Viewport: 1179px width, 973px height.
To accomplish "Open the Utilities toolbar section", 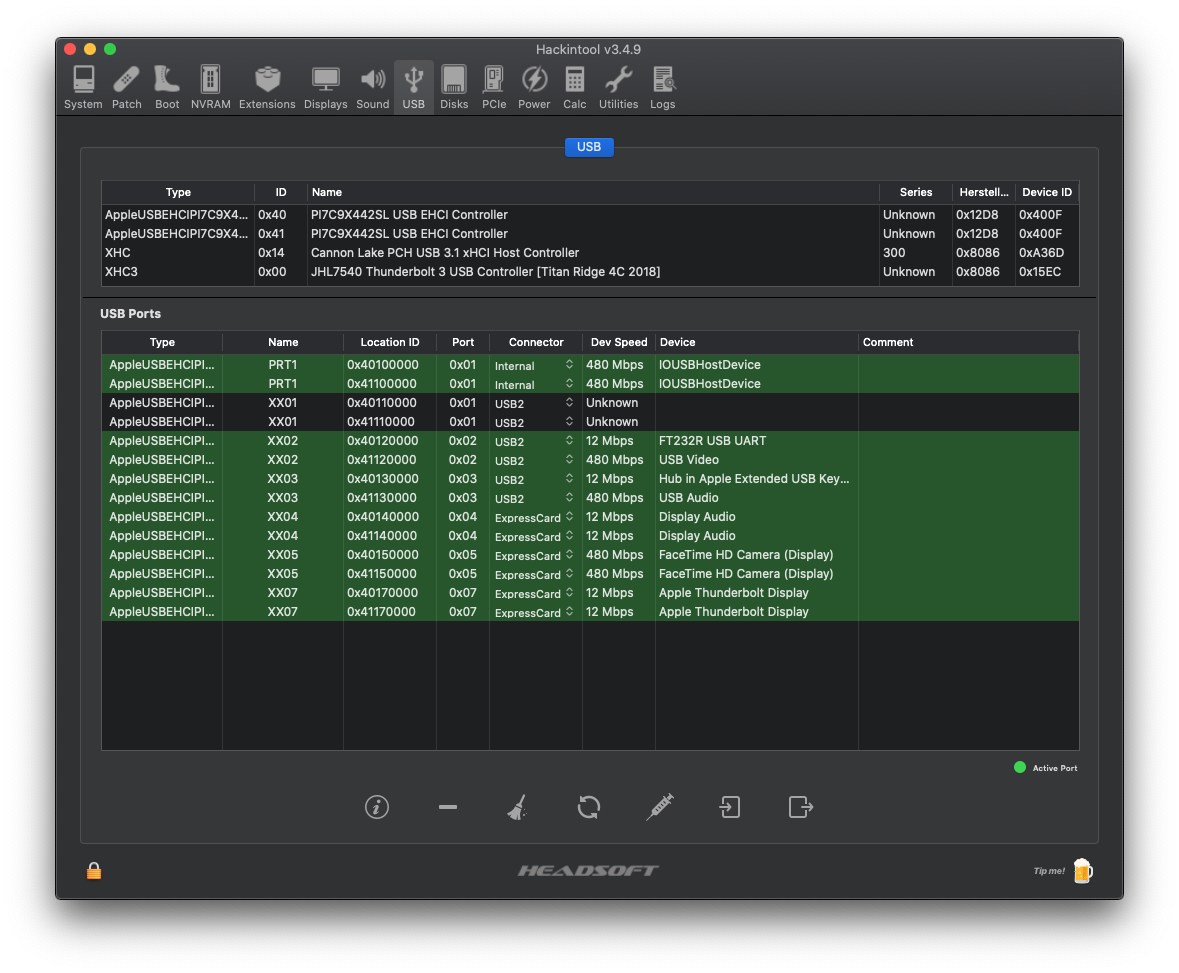I will pos(618,88).
